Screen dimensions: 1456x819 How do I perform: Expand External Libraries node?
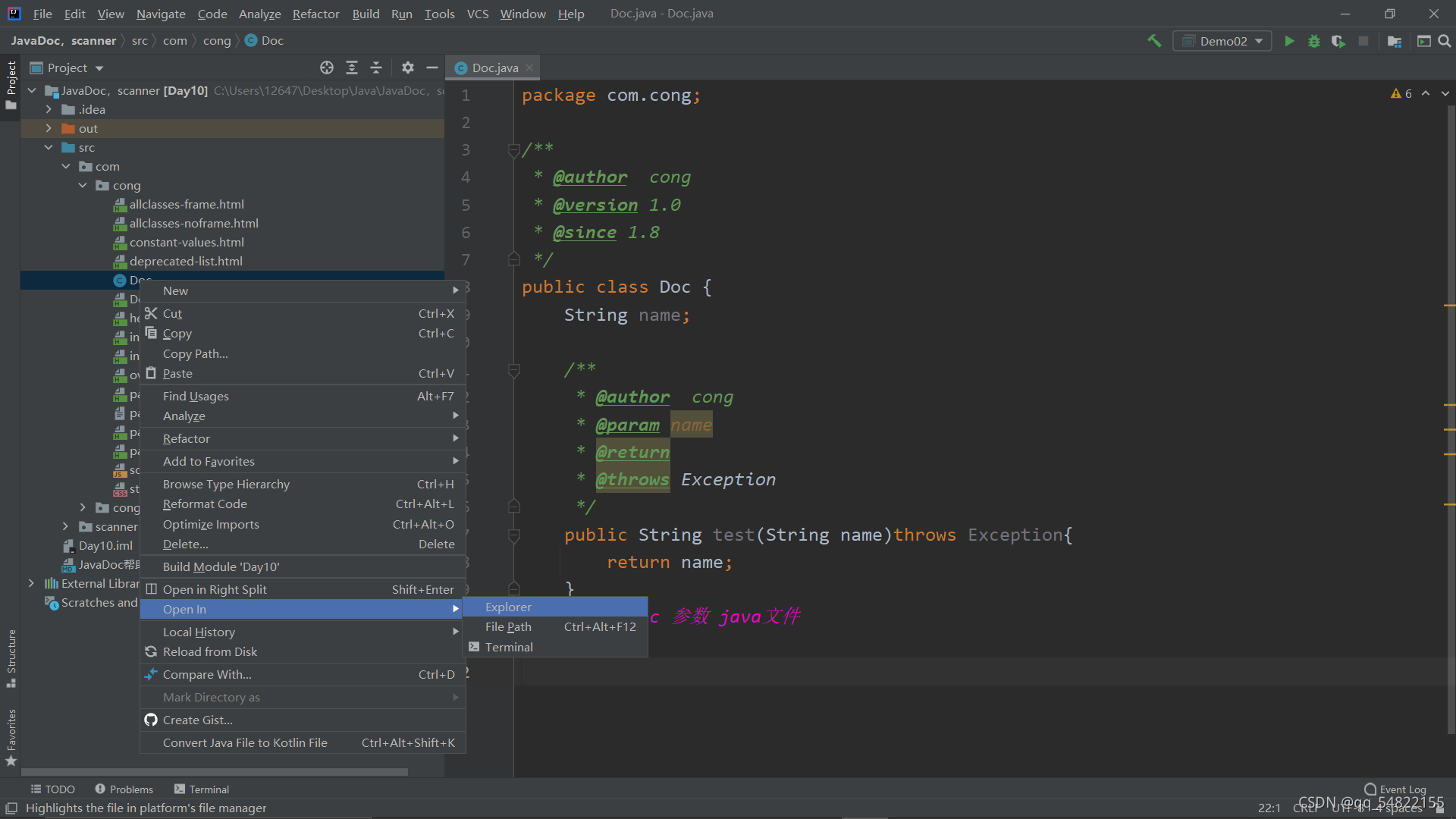(x=31, y=584)
